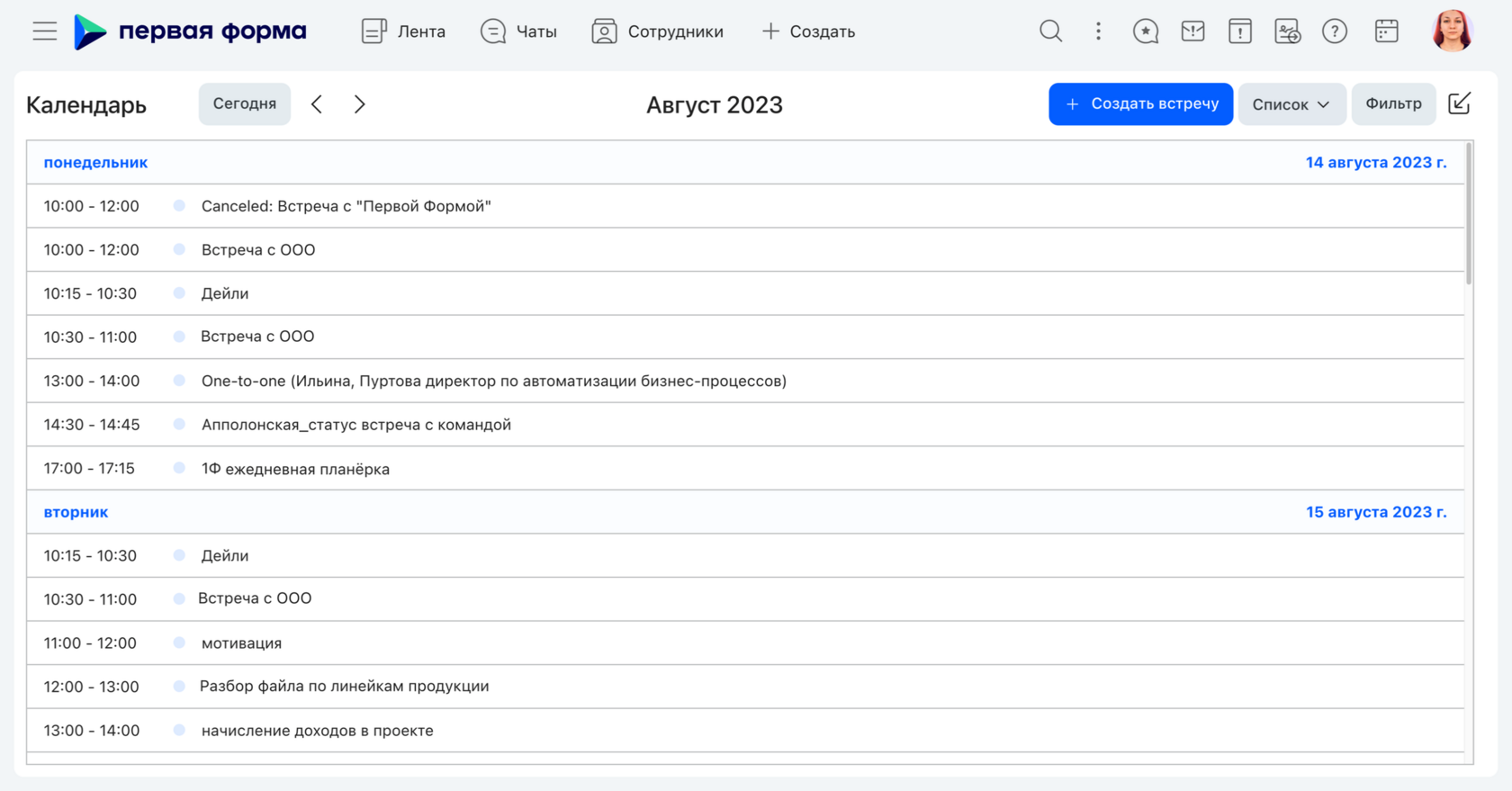
Task: Open the Лента feed
Action: point(403,31)
